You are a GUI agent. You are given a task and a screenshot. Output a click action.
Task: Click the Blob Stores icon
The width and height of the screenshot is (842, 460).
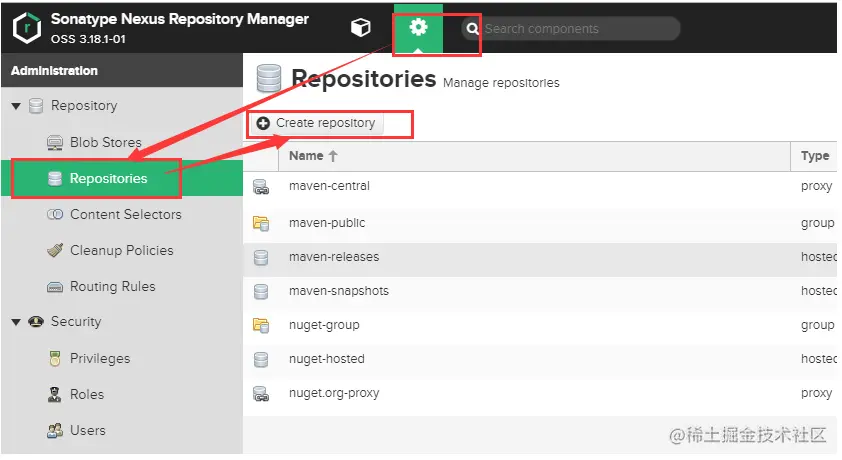pyautogui.click(x=55, y=143)
